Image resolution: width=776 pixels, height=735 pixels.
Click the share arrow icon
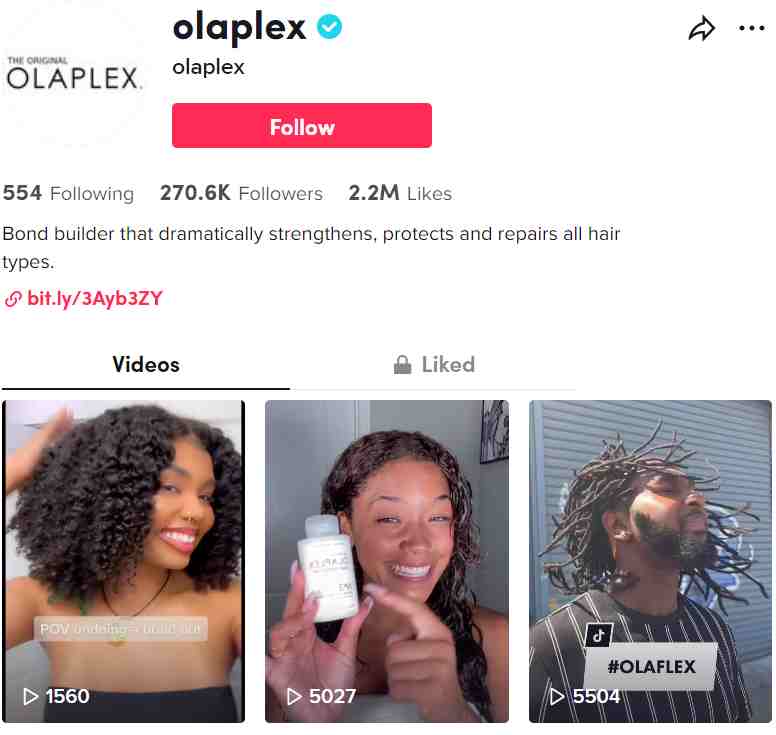[x=702, y=29]
